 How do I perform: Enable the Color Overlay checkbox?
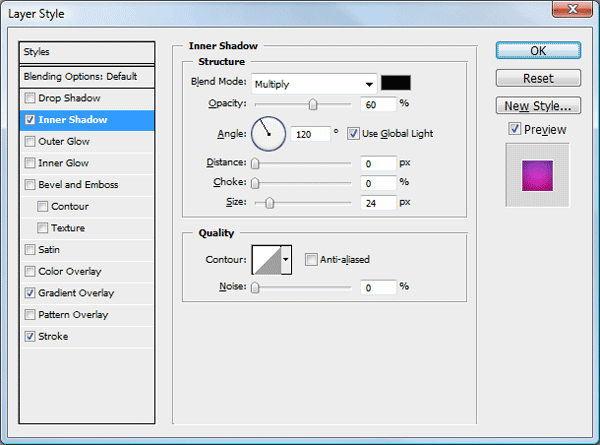[x=29, y=272]
